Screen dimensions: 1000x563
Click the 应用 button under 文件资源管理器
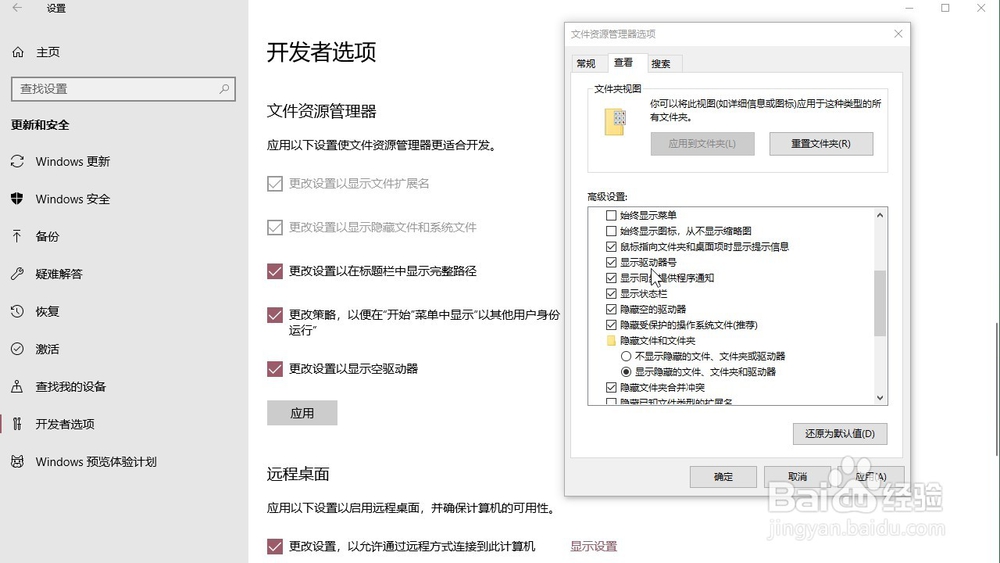[x=302, y=413]
